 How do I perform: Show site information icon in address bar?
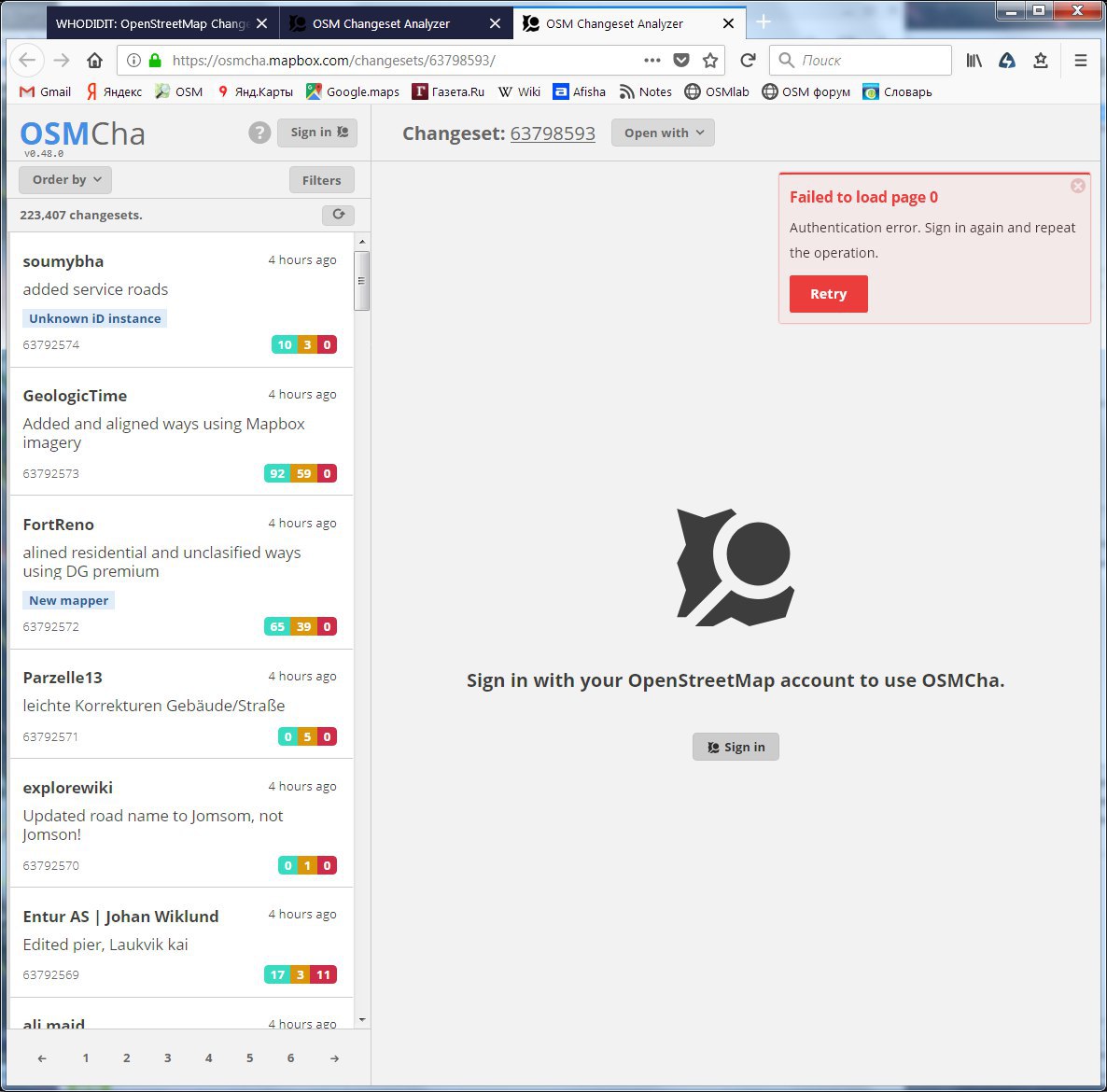[x=133, y=60]
